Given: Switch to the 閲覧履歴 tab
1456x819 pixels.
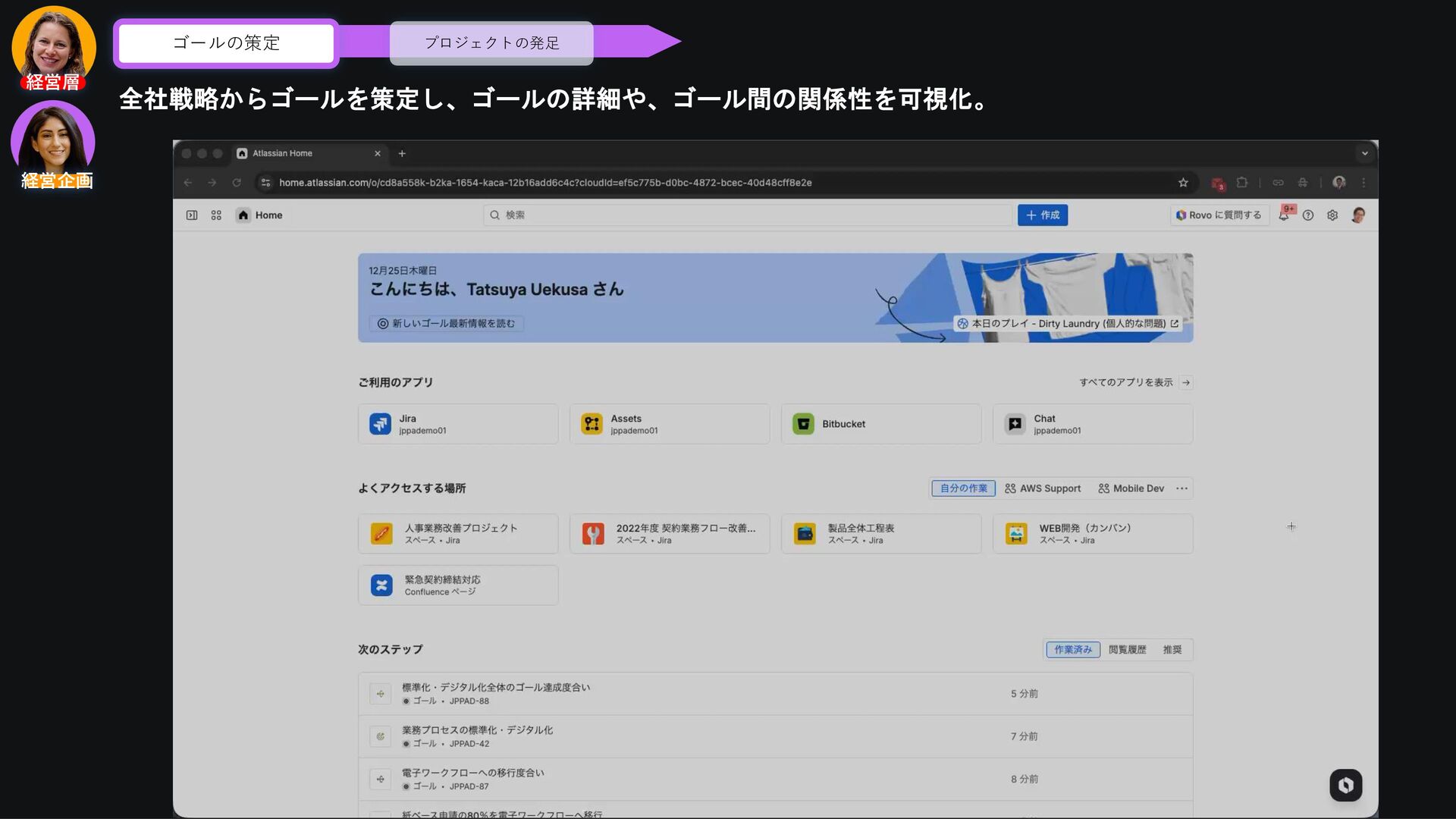Looking at the screenshot, I should point(1127,650).
